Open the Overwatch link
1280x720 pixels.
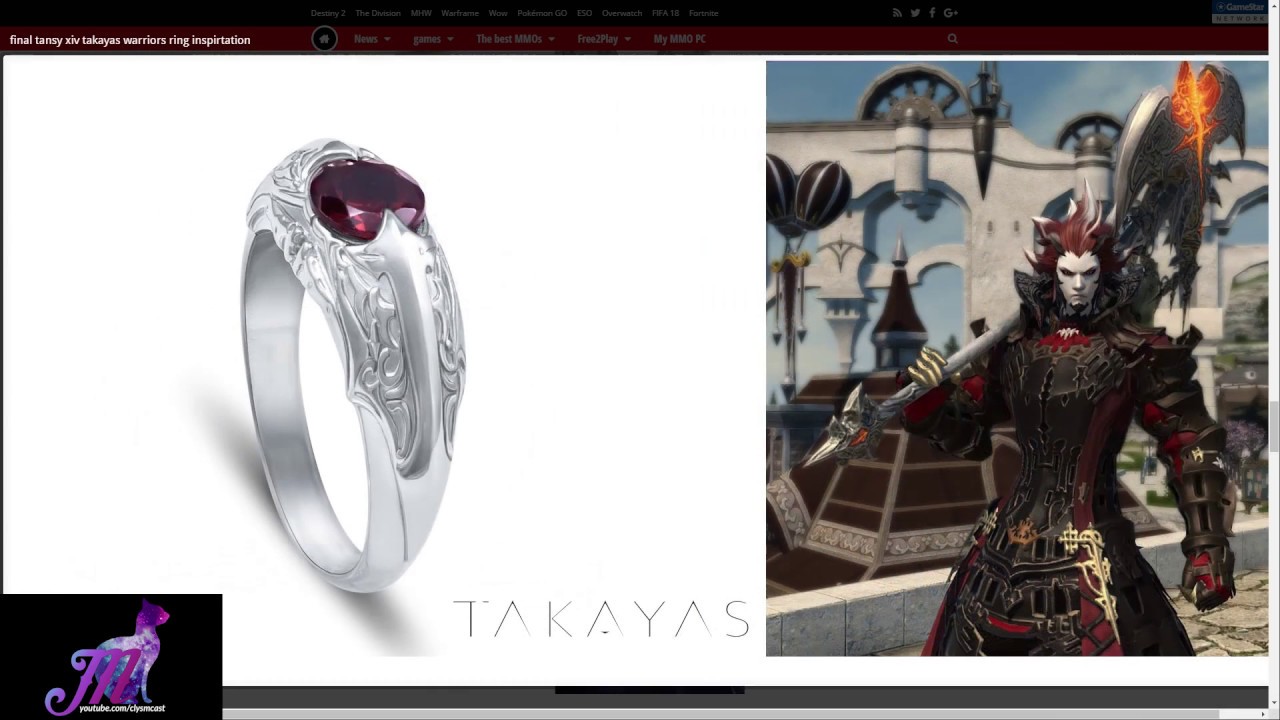pyautogui.click(x=622, y=13)
